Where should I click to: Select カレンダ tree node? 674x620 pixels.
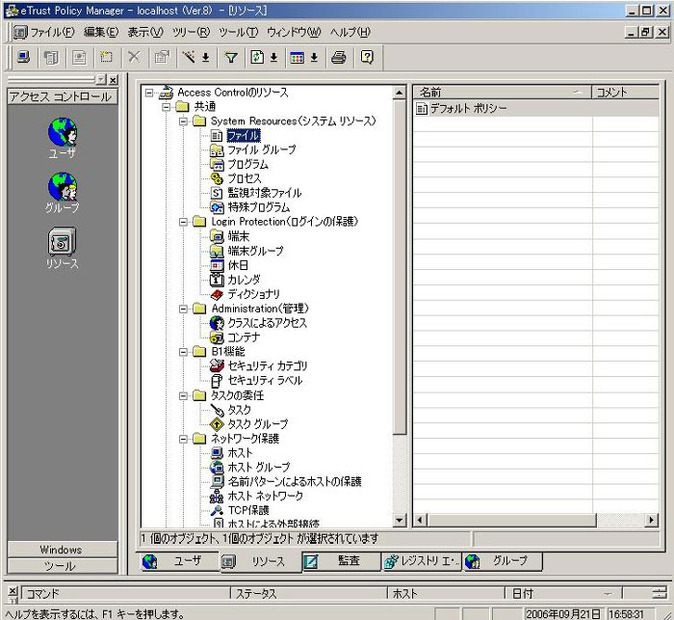[244, 280]
